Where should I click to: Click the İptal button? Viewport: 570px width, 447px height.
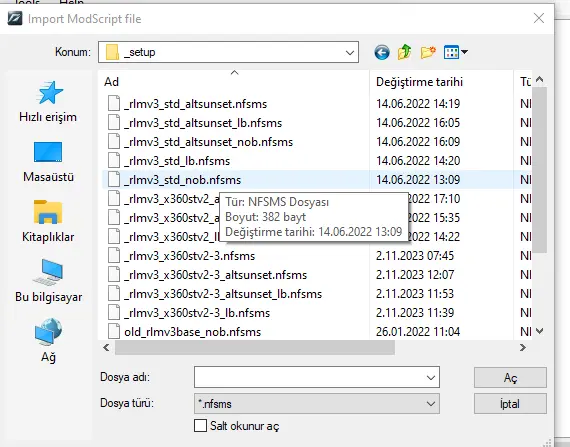[510, 404]
